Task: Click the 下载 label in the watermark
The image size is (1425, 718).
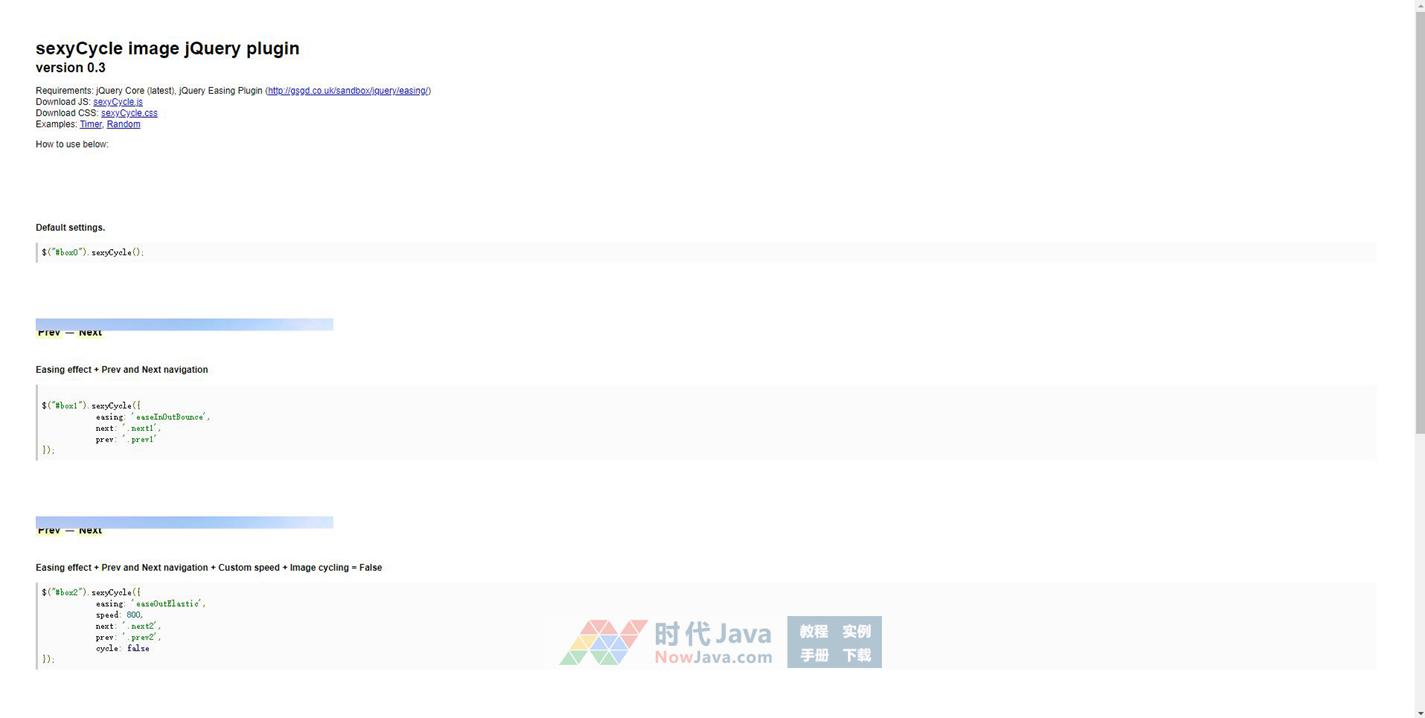Action: [x=856, y=655]
